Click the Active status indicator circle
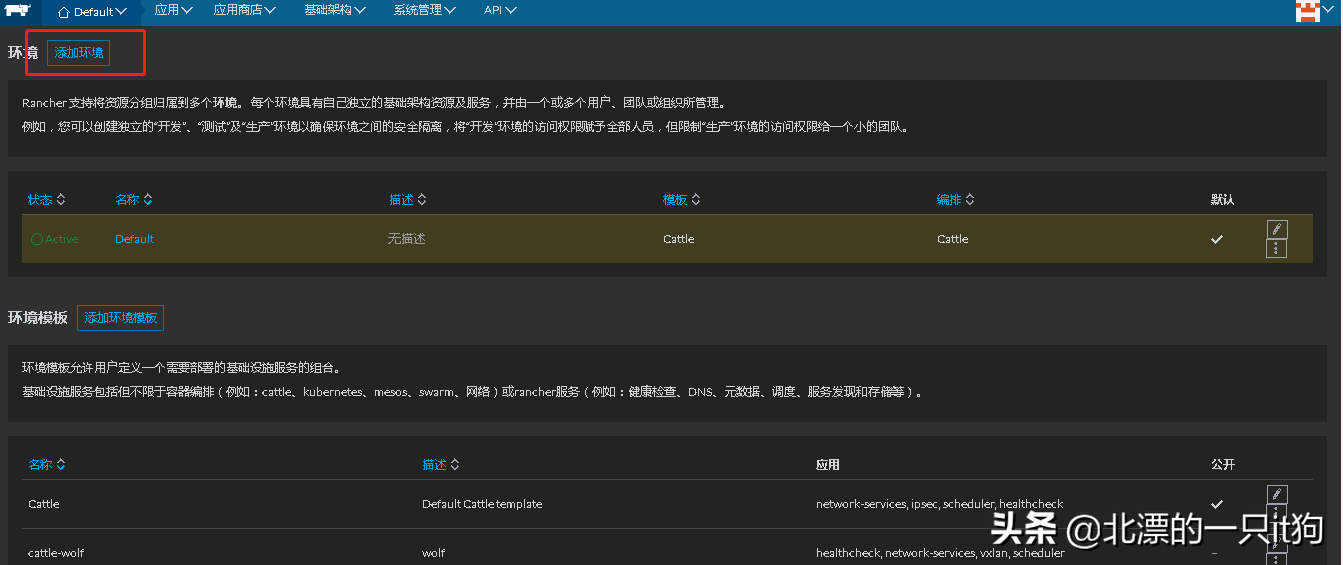1343x565 pixels. pyautogui.click(x=37, y=239)
